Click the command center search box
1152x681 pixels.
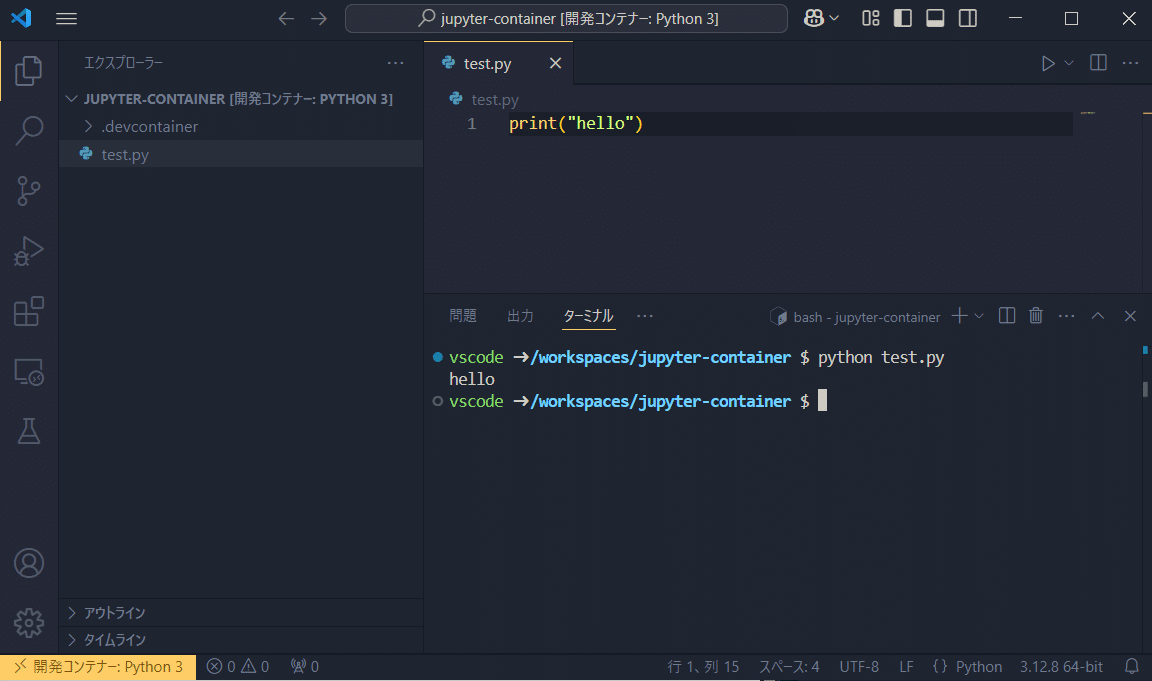coord(566,18)
